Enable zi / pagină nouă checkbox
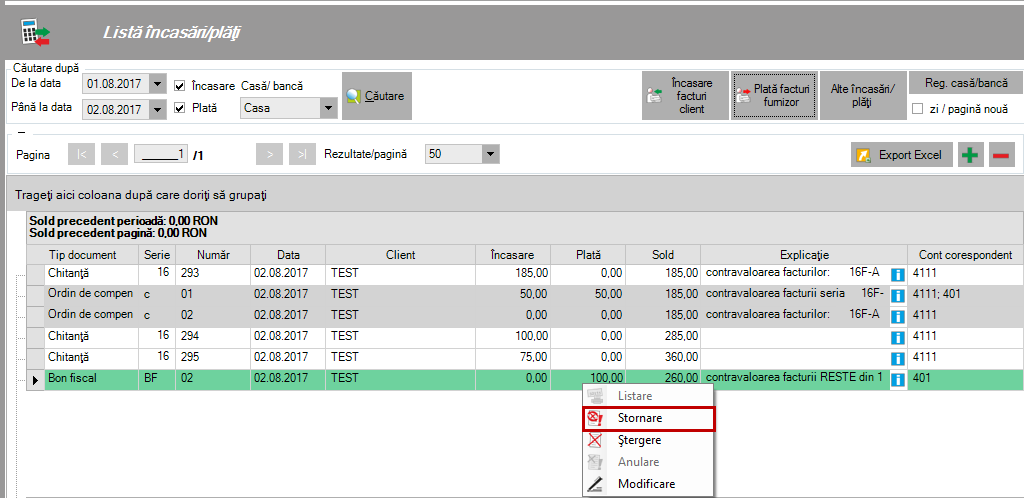This screenshot has width=1024, height=498. (917, 109)
